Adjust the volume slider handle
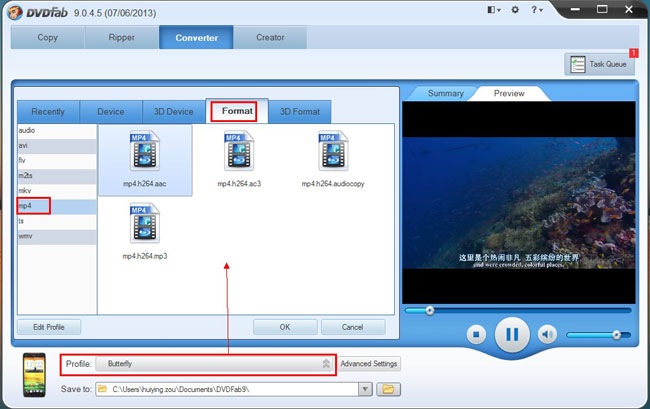The width and height of the screenshot is (650, 409). pyautogui.click(x=616, y=335)
